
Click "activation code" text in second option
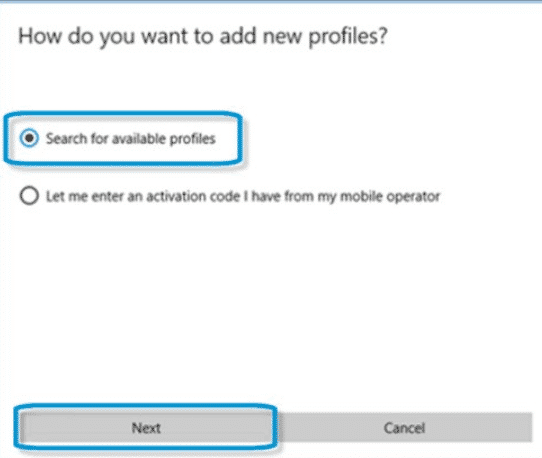point(193,196)
